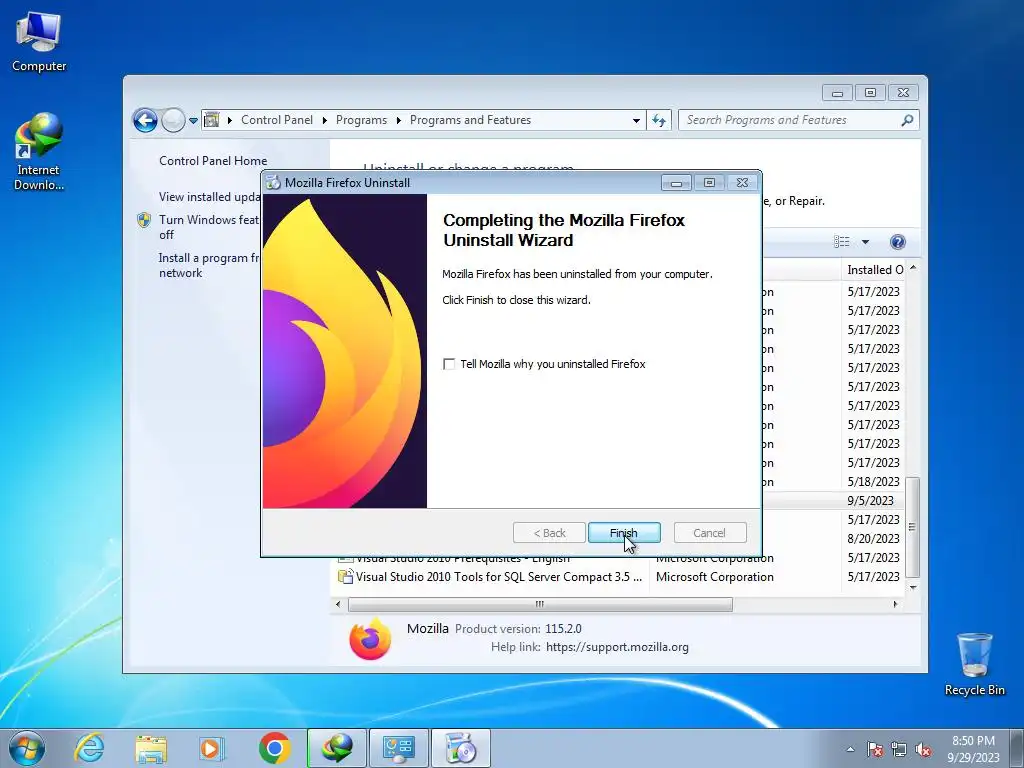Open 'Turn Windows features on or off'
Image resolution: width=1024 pixels, height=768 pixels.
pos(209,227)
